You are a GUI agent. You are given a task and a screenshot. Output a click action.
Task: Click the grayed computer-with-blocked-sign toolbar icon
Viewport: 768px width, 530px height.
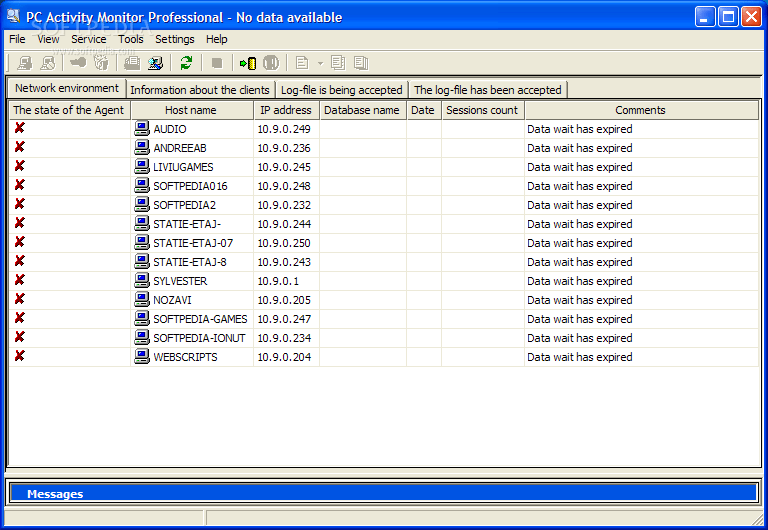(x=48, y=63)
